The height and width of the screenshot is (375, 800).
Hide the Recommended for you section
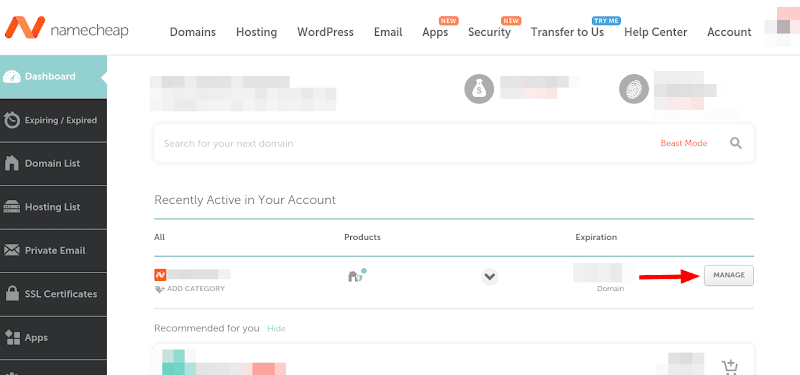[x=277, y=329]
